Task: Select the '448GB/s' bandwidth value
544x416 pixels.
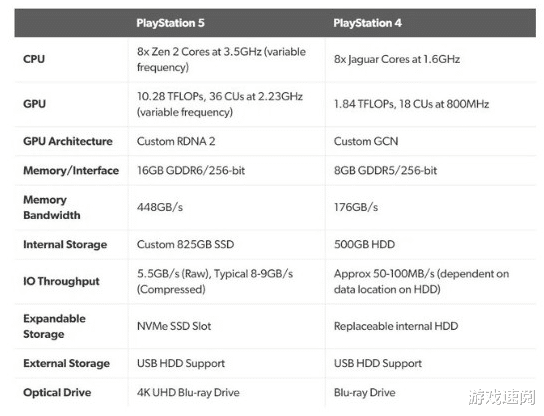Action: click(160, 207)
